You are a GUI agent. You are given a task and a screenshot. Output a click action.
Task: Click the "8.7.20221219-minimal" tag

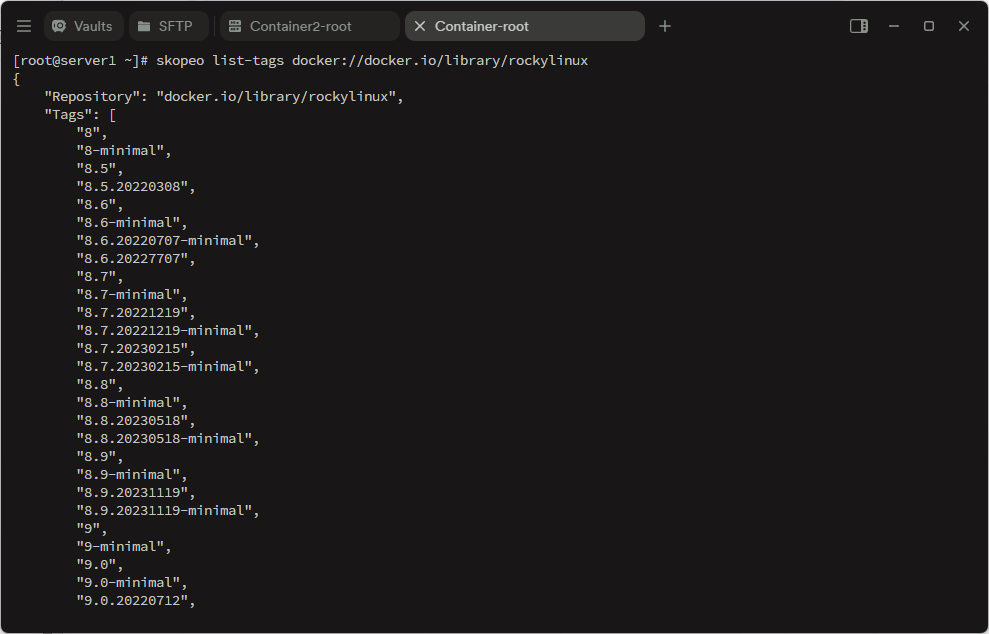[x=168, y=331]
